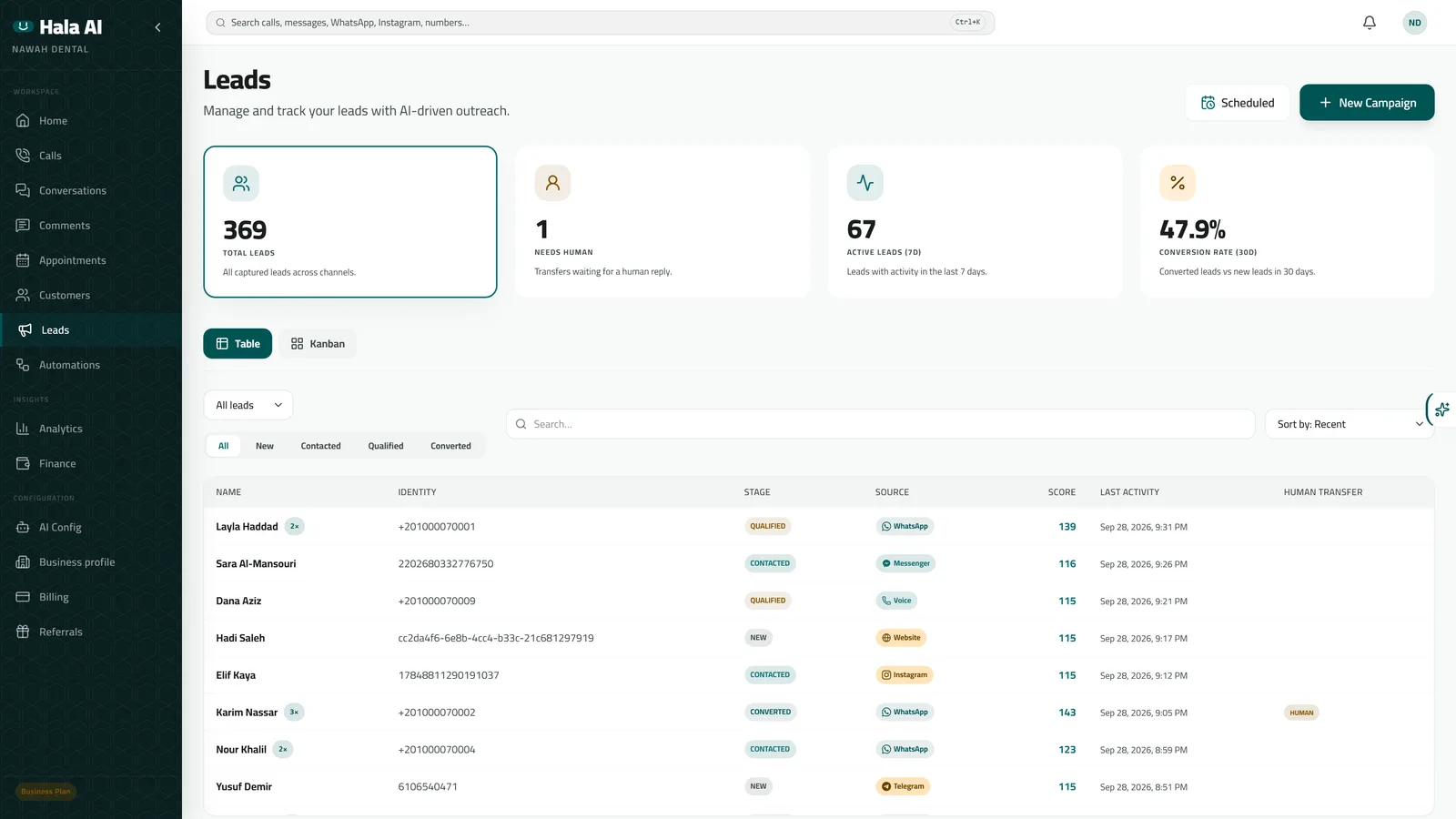Open the Sort by Recent dropdown
1456x819 pixels.
point(1349,424)
